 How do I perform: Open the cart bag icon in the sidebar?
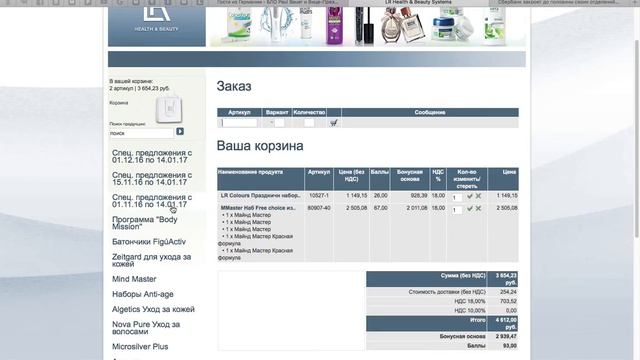(169, 109)
